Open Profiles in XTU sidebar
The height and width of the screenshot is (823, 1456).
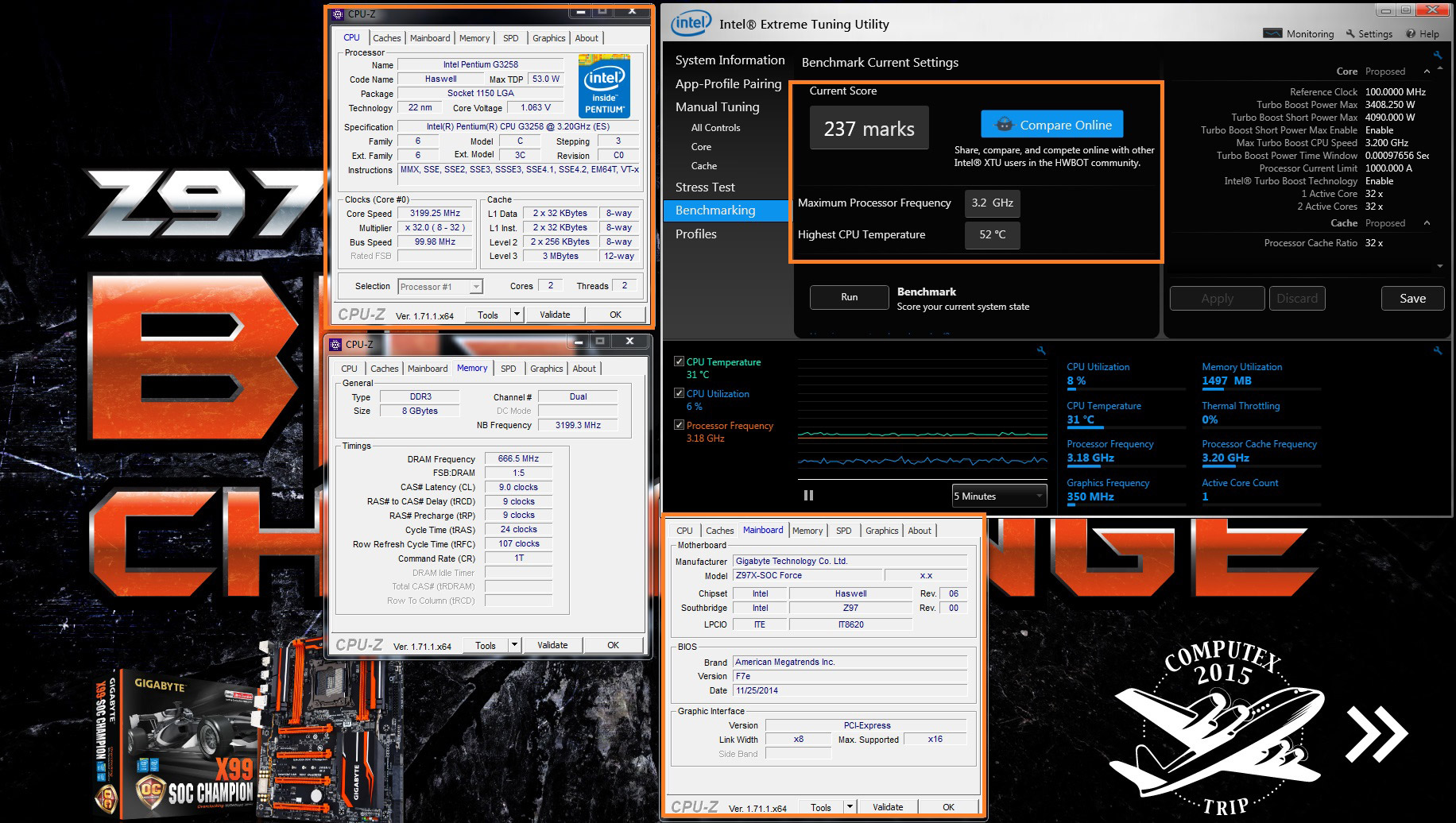695,234
